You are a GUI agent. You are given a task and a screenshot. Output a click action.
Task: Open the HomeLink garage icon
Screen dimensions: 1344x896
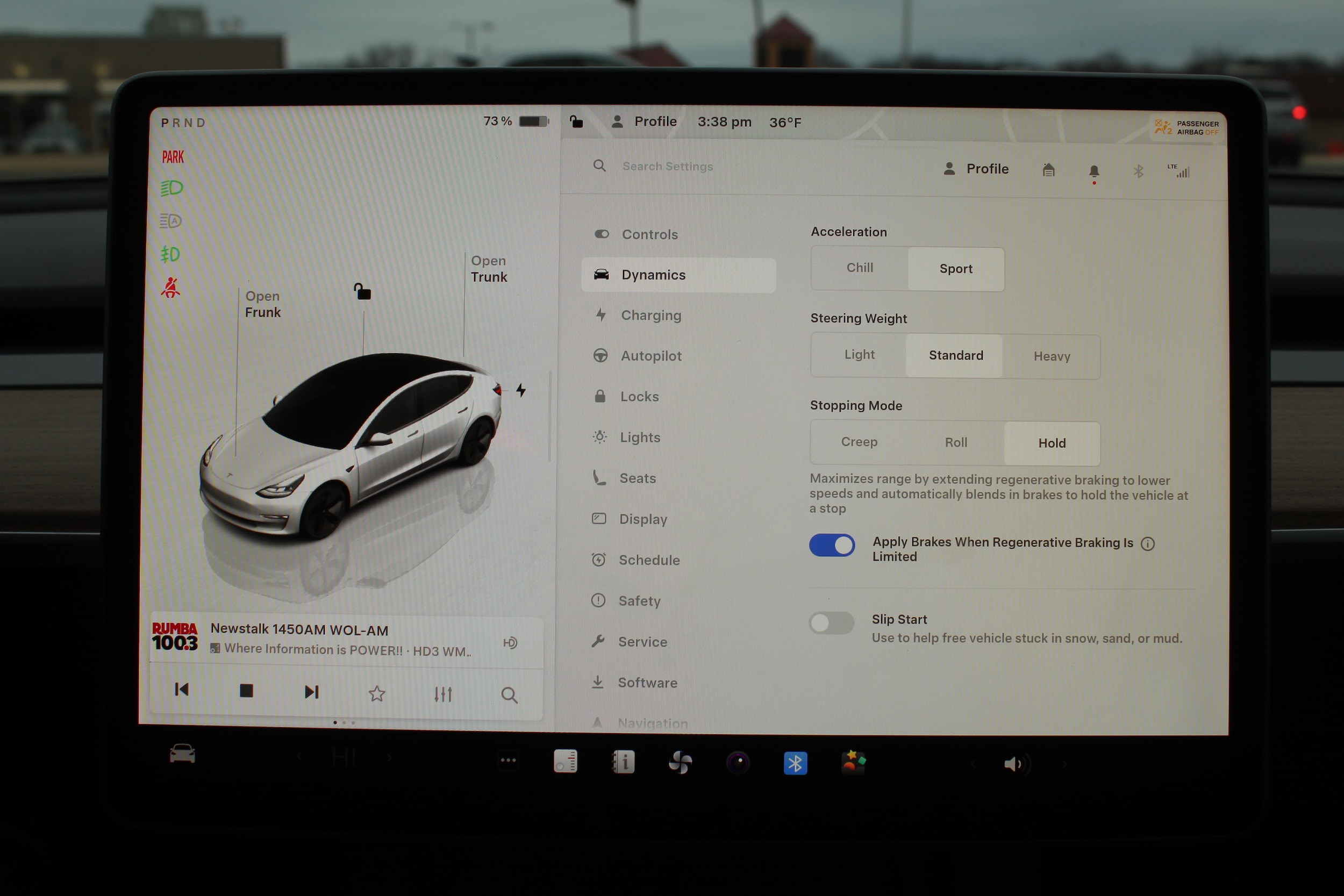(x=1048, y=170)
